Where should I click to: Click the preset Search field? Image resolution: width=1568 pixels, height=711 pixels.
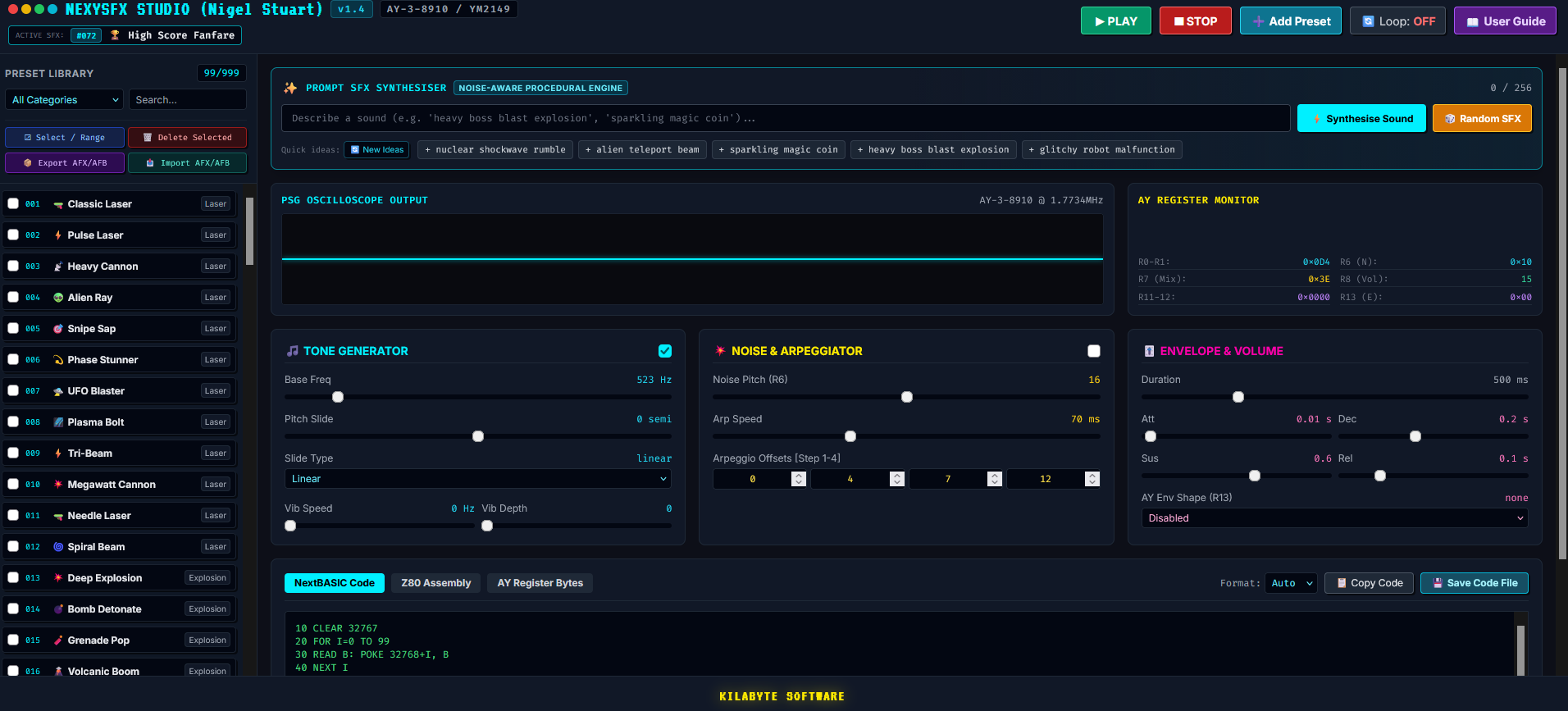(x=188, y=100)
